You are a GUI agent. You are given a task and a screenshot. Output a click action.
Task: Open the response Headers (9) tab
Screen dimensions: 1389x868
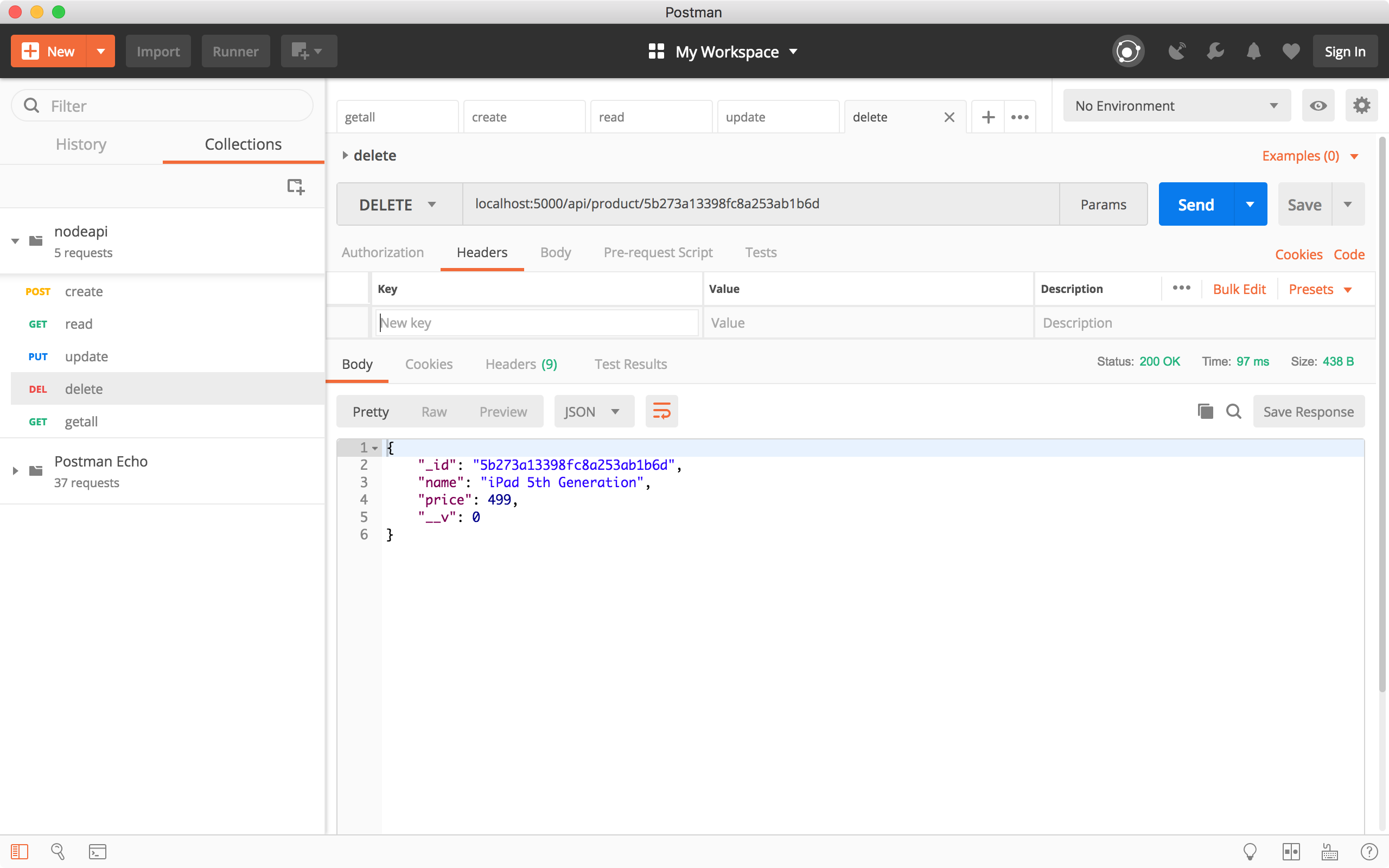521,364
